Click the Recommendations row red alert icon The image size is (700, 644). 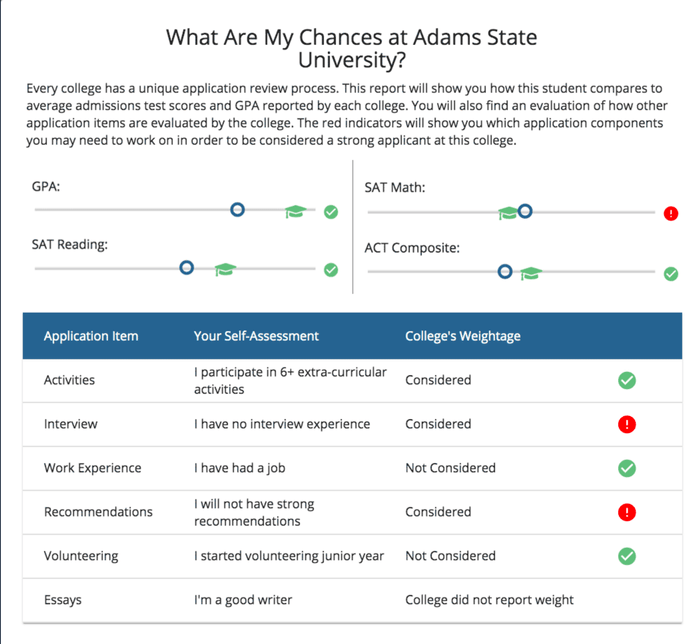(627, 512)
